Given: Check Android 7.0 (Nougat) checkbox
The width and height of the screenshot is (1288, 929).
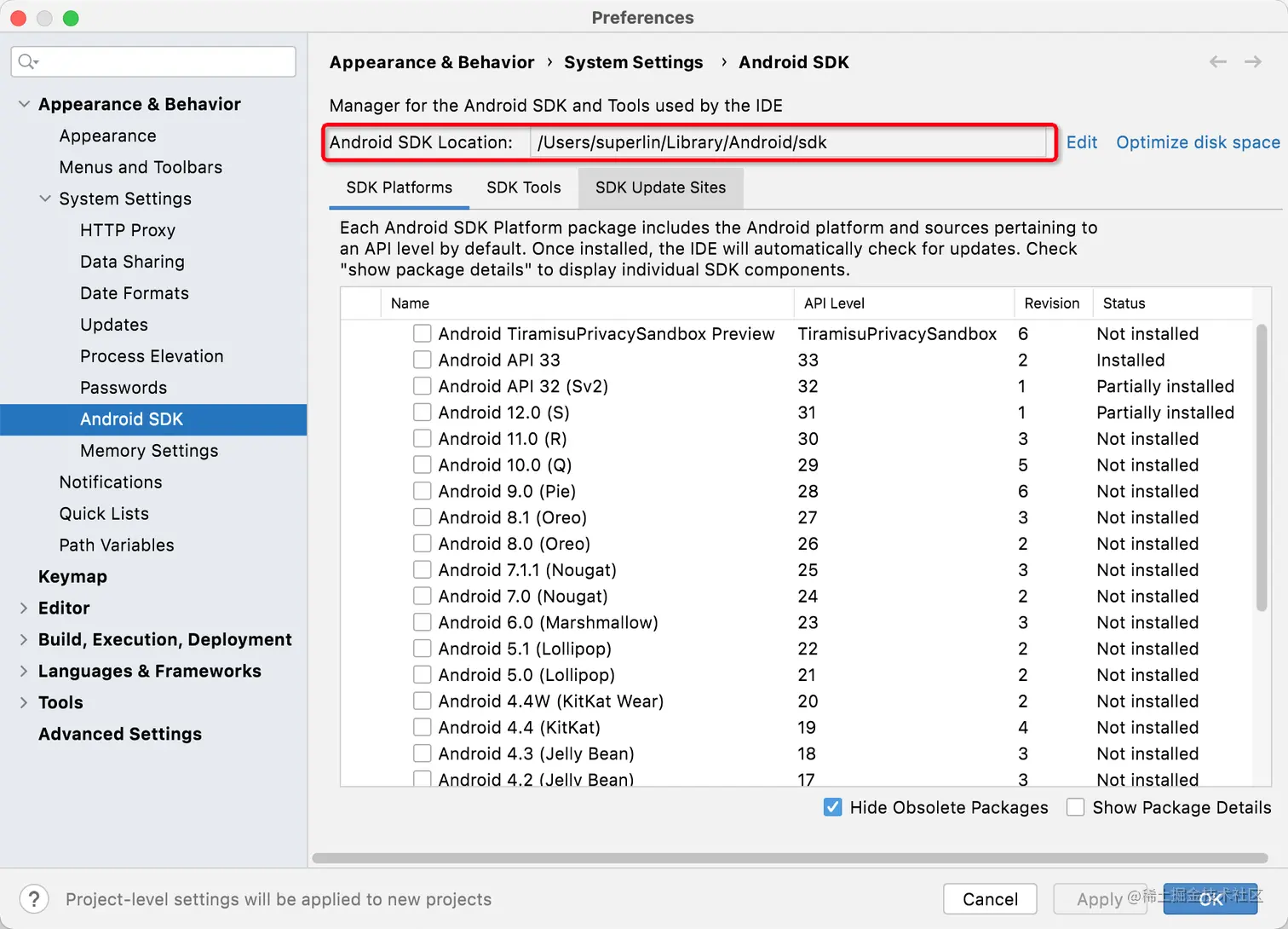Looking at the screenshot, I should click(422, 596).
